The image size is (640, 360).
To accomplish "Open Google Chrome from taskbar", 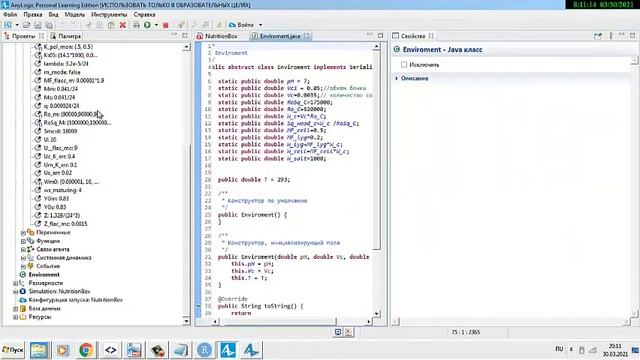I will pyautogui.click(x=86, y=350).
